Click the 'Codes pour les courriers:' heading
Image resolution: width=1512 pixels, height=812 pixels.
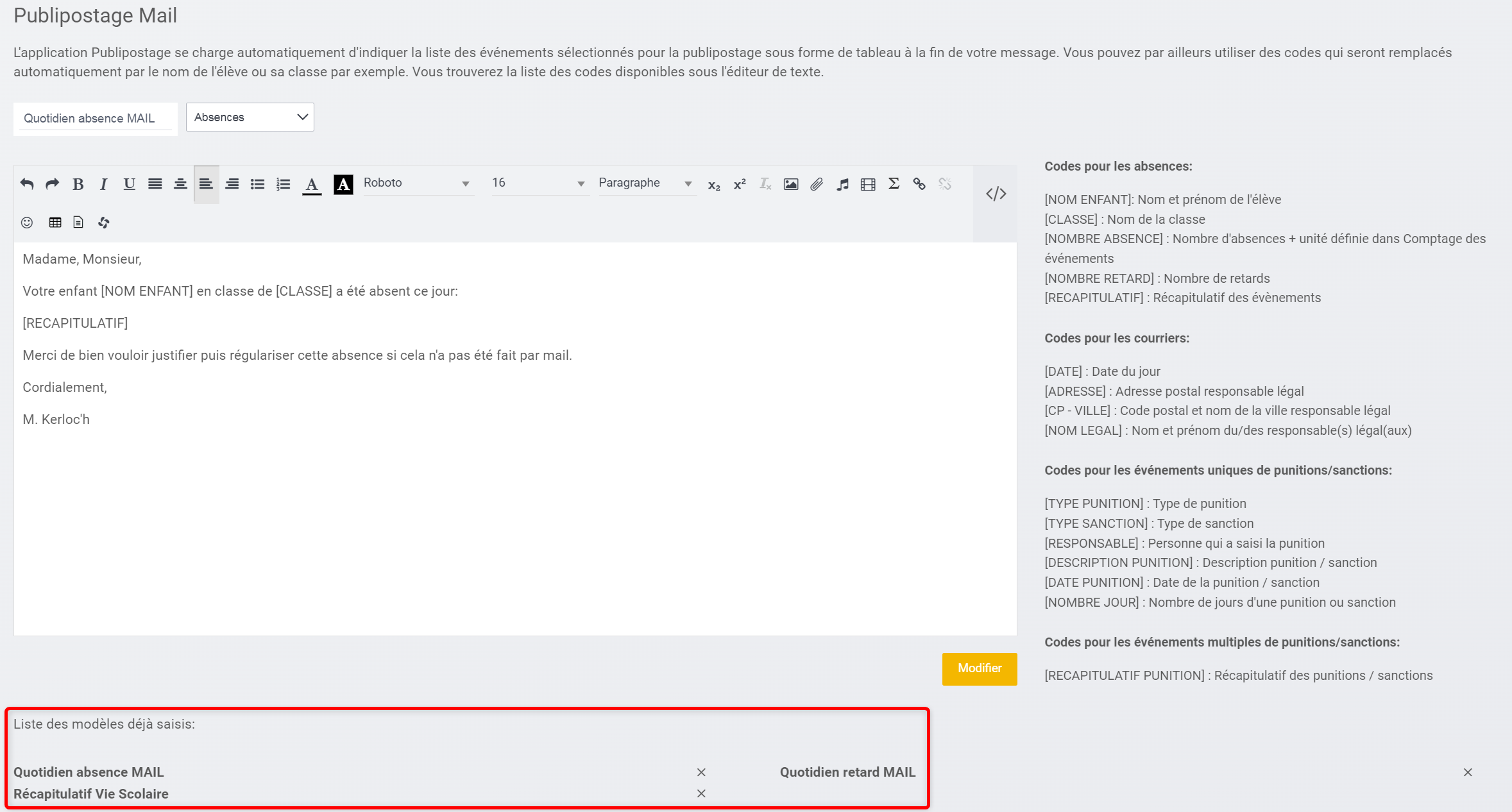[x=1116, y=338]
